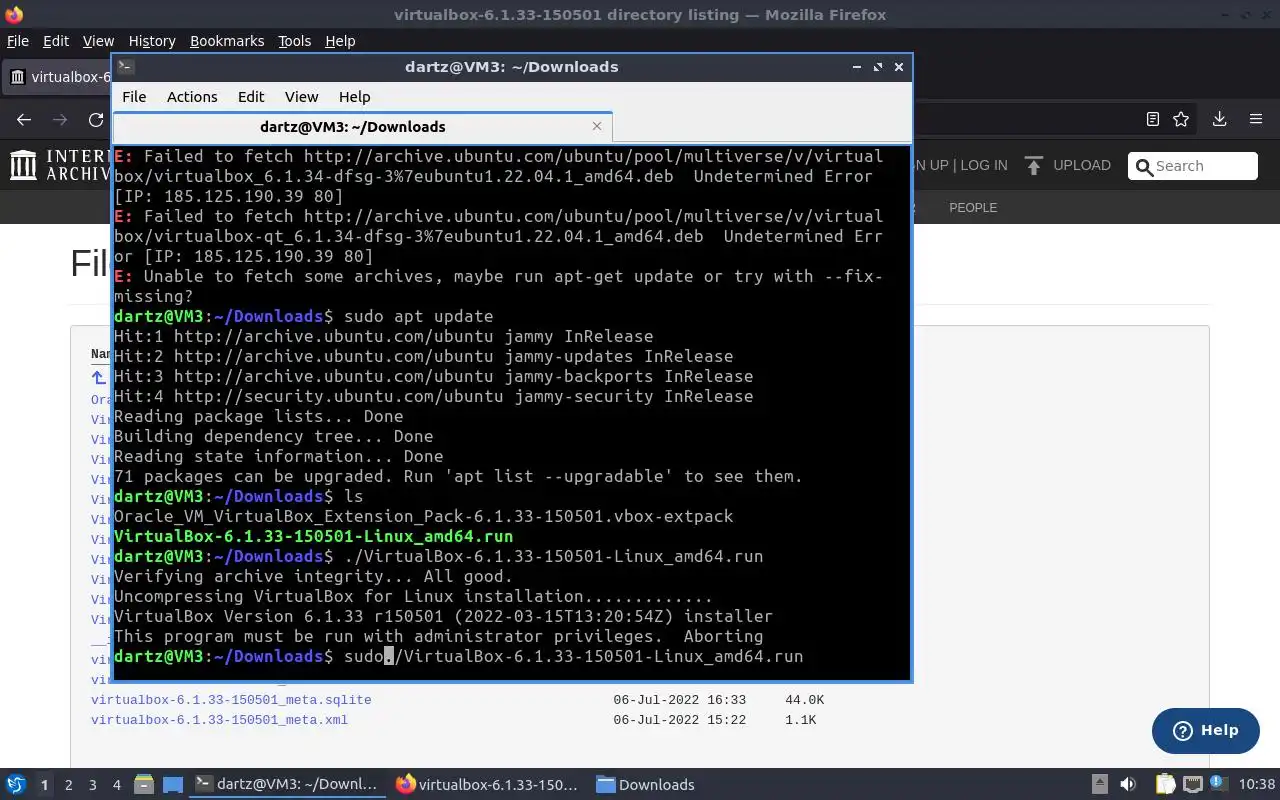Switch to the terminal task in the taskbar
Image resolution: width=1280 pixels, height=800 pixels.
click(x=287, y=784)
